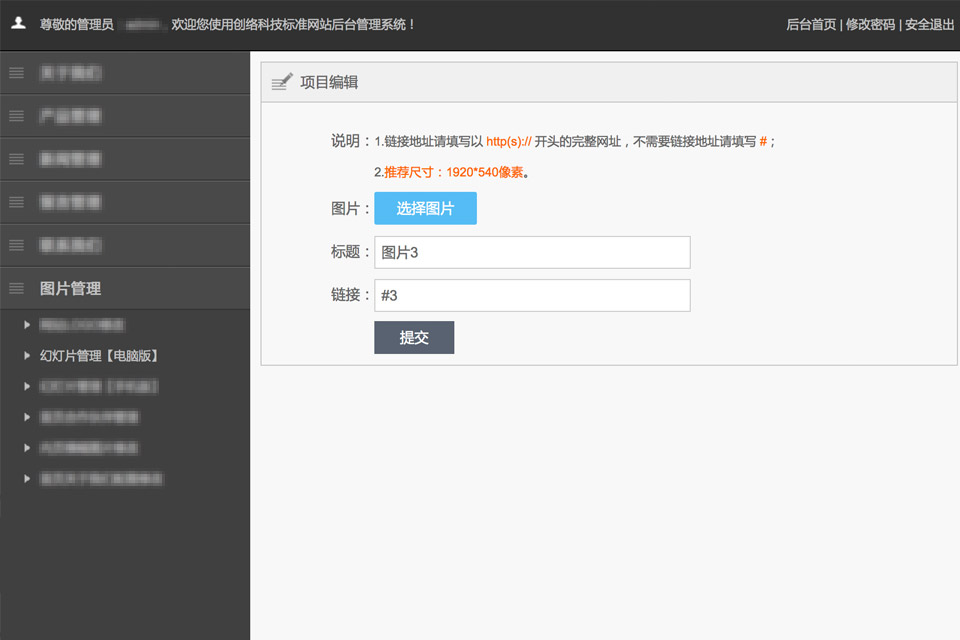Viewport: 960px width, 640px height.
Task: Click hamburger icon directly above 图片管理 row
Action: coord(16,245)
